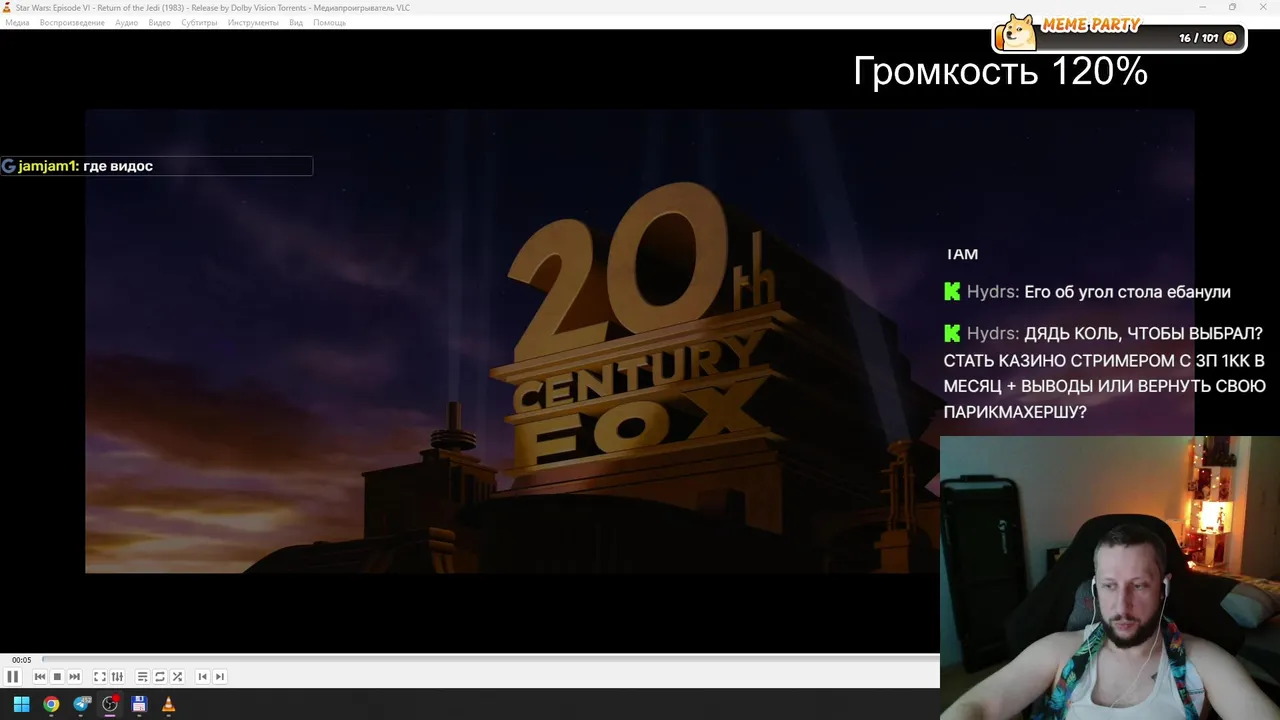
Task: Go to next chapter
Action: tap(220, 677)
